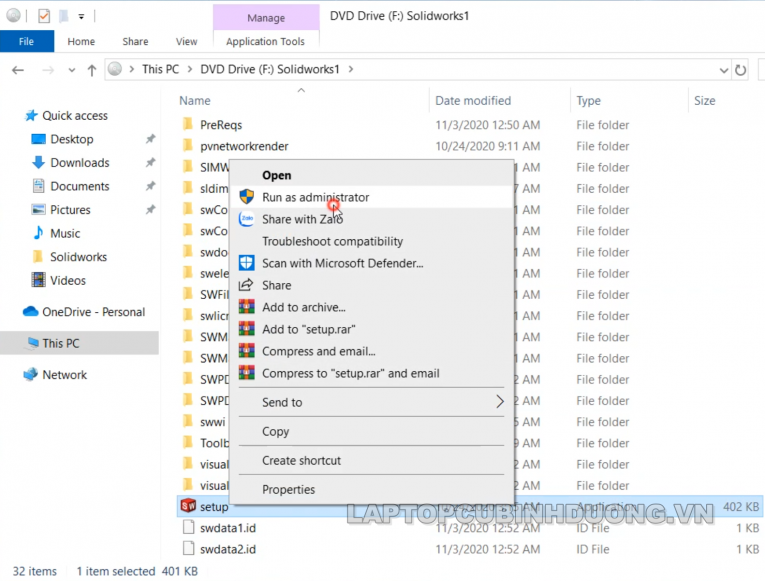Click This PC in address bar
Image resolution: width=765 pixels, height=581 pixels.
[x=161, y=69]
